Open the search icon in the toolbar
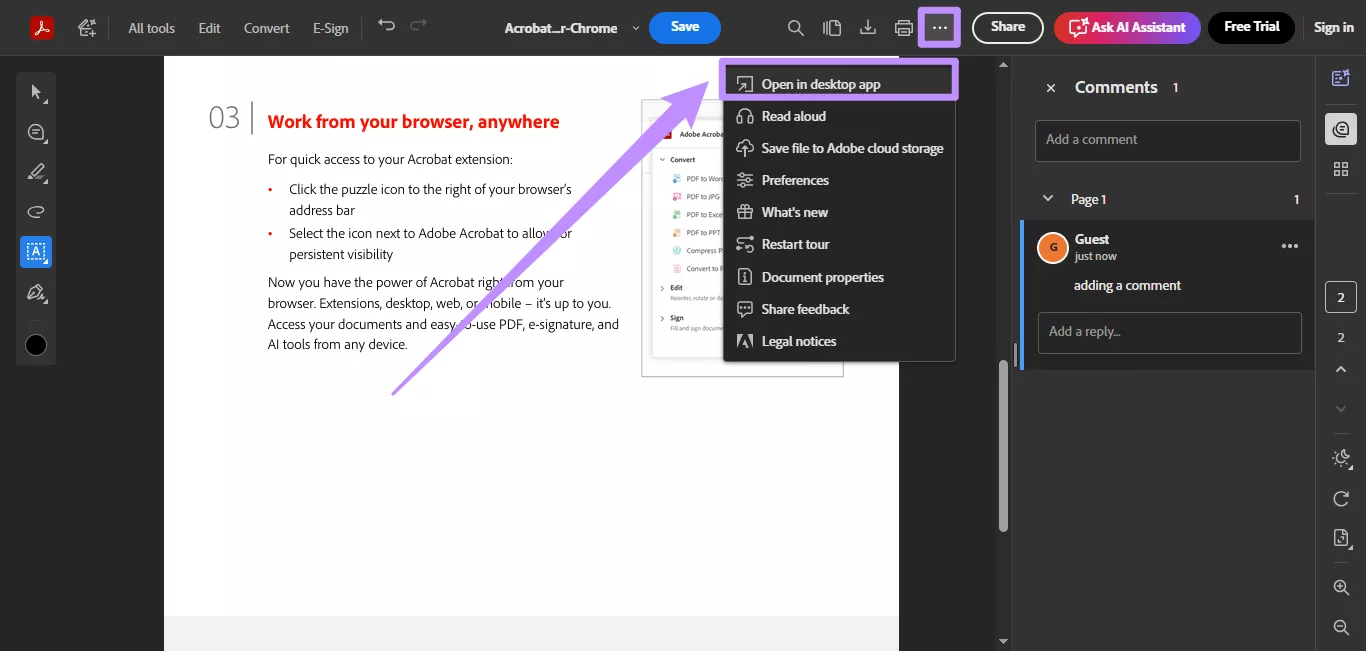Screen dimensions: 1366x651 click(795, 27)
